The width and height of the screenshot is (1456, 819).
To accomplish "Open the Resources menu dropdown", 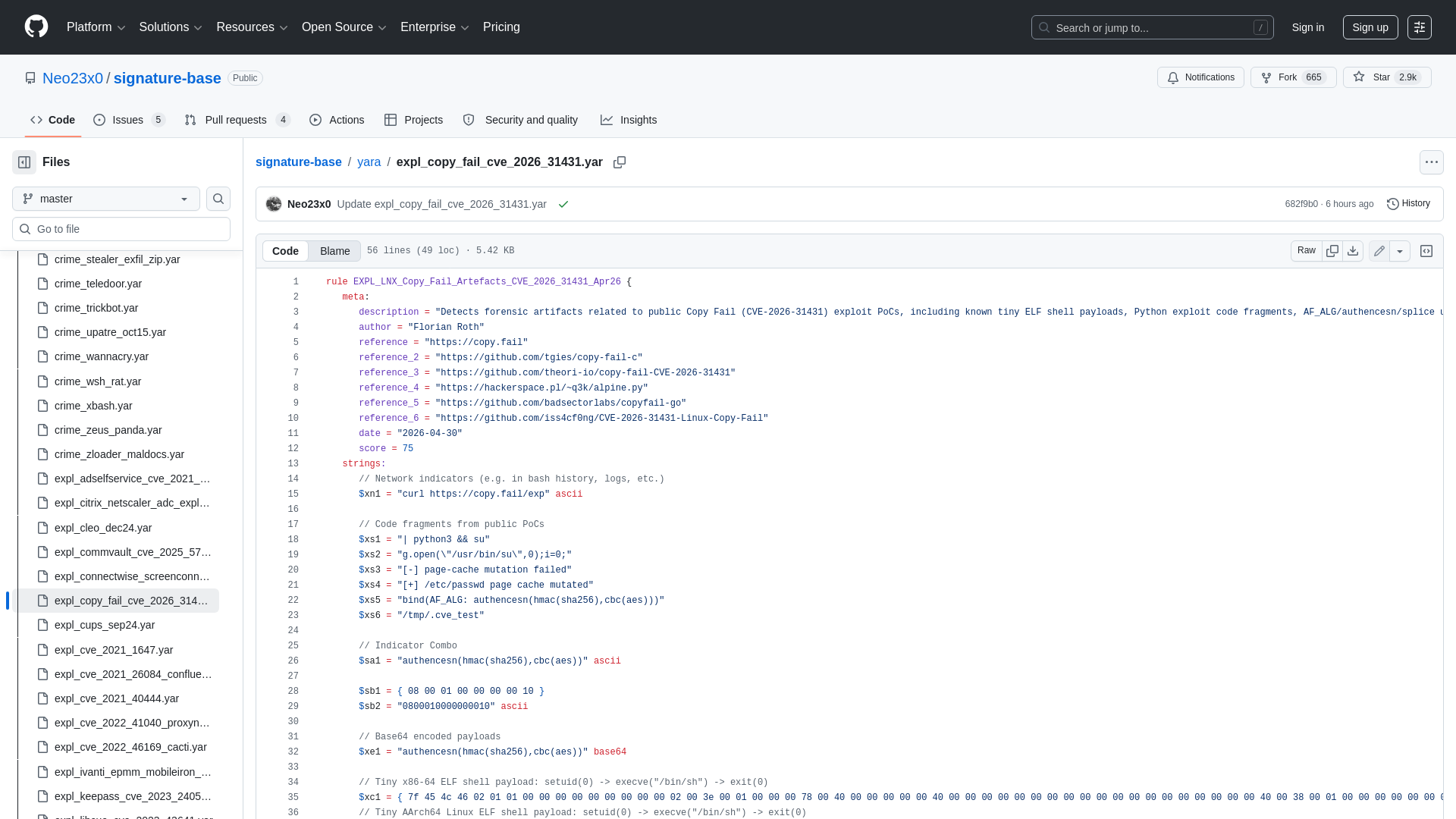I will tap(252, 27).
